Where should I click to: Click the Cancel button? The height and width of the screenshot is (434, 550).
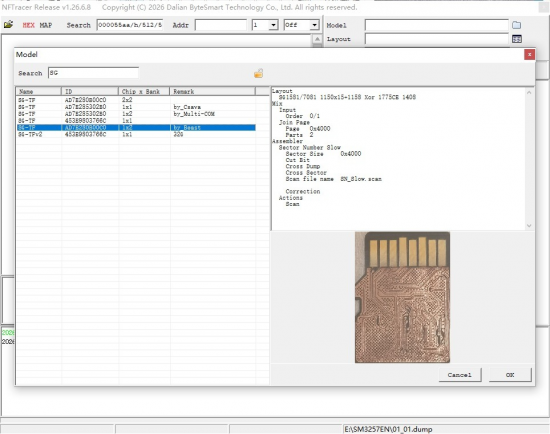(460, 375)
